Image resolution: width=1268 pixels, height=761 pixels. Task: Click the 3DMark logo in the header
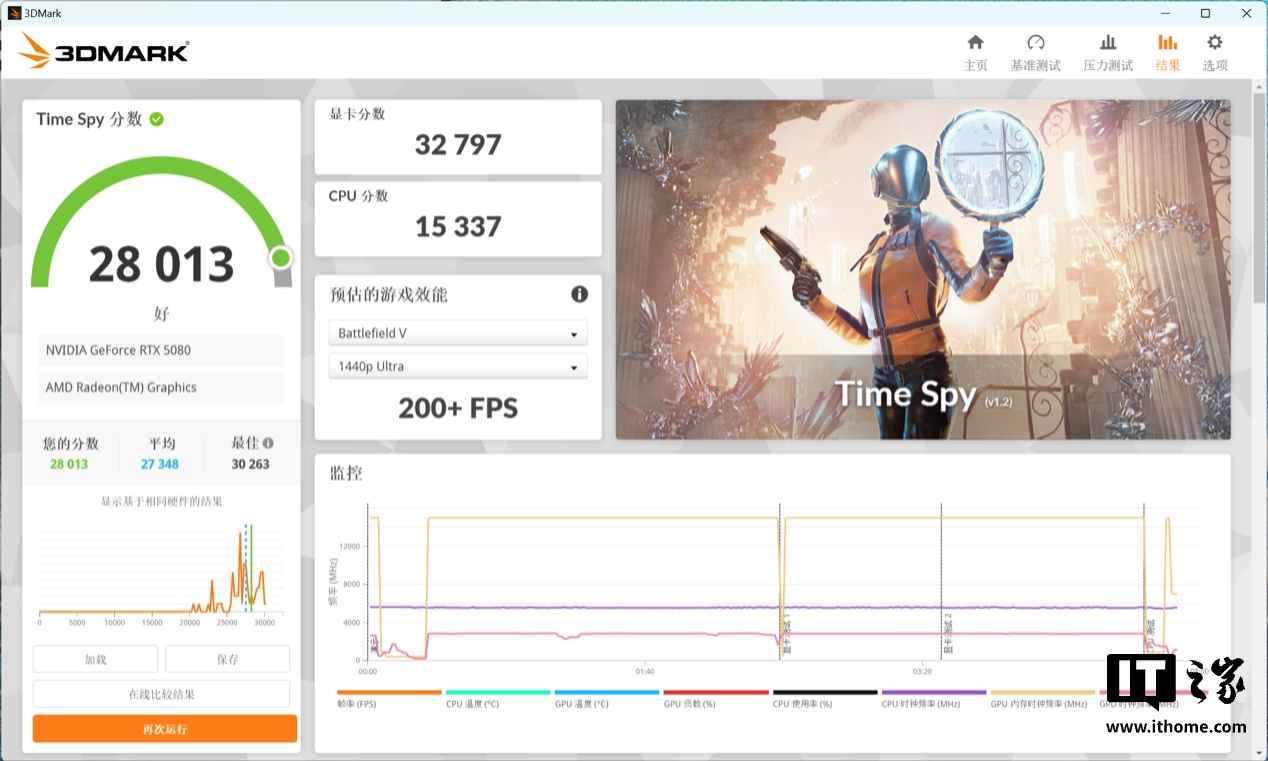[104, 51]
